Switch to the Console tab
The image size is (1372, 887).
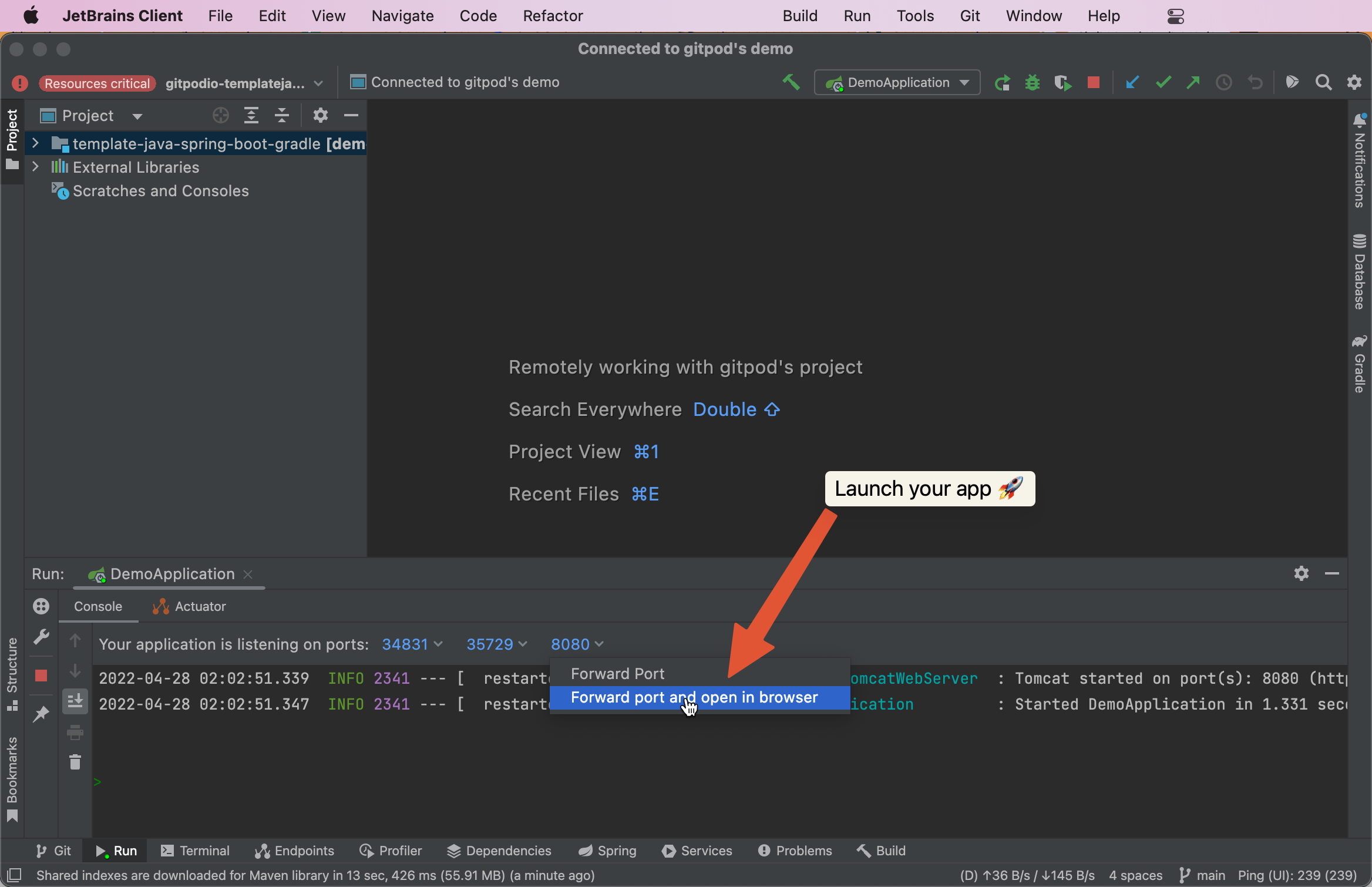coord(97,606)
